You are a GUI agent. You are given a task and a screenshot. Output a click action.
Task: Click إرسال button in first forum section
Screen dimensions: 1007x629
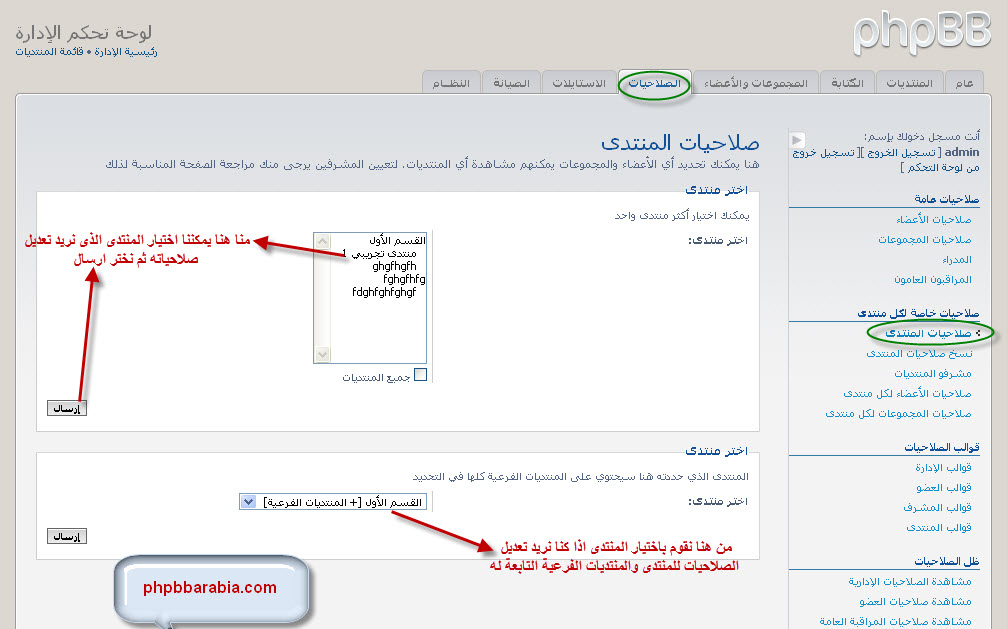click(x=67, y=409)
